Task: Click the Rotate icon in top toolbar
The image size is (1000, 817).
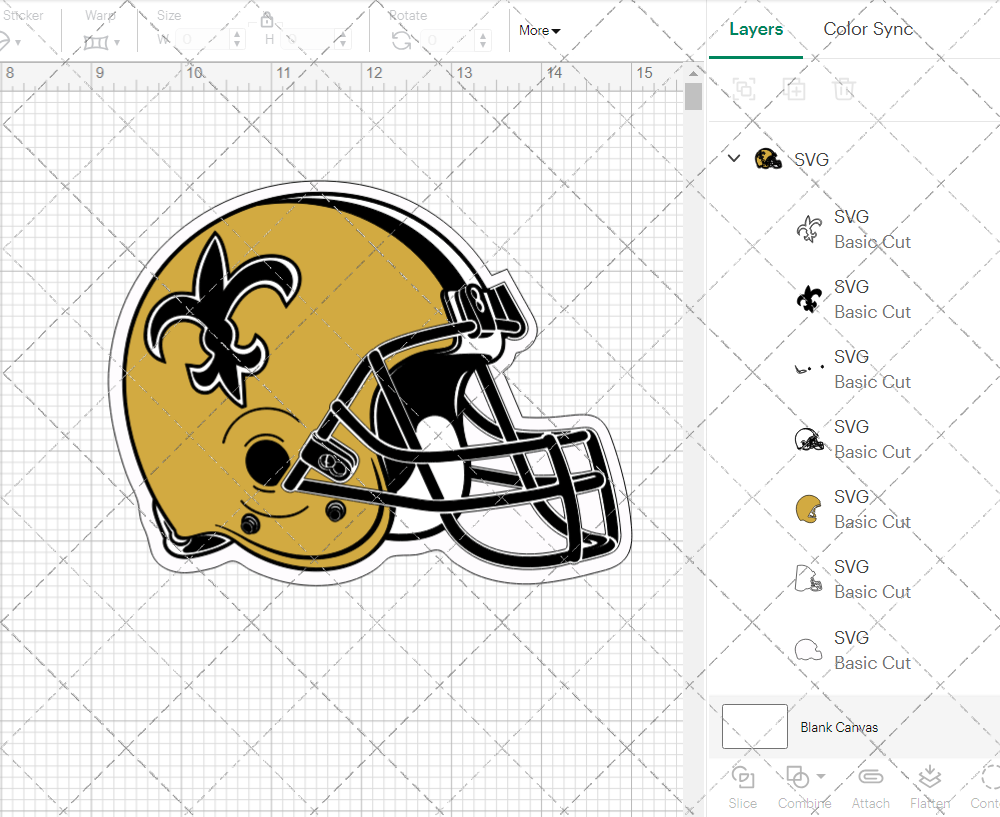Action: pos(401,41)
